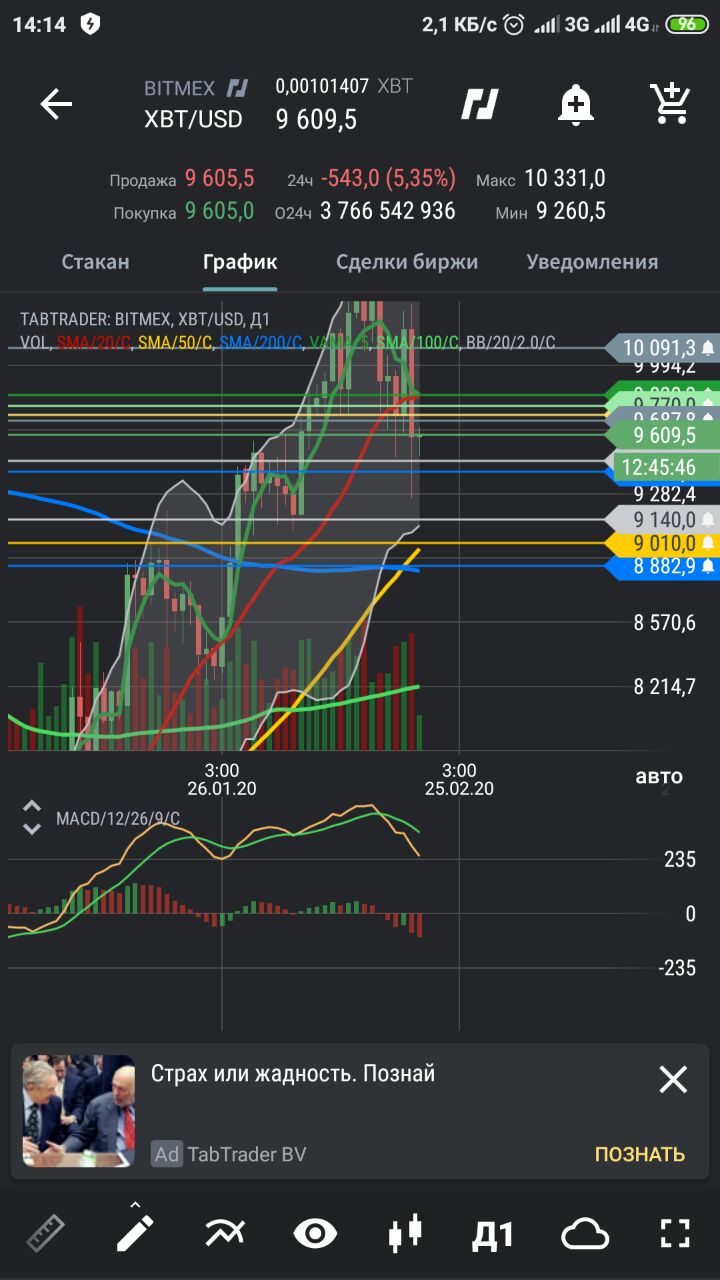Tap the date label 25.02.20
This screenshot has width=720, height=1280.
pyautogui.click(x=459, y=788)
